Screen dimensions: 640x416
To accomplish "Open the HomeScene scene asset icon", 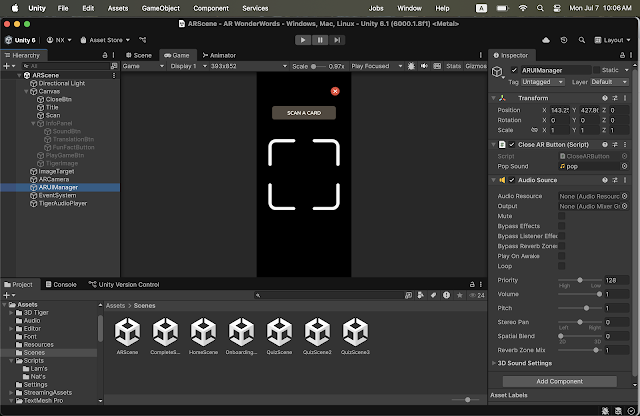I will click(x=204, y=333).
